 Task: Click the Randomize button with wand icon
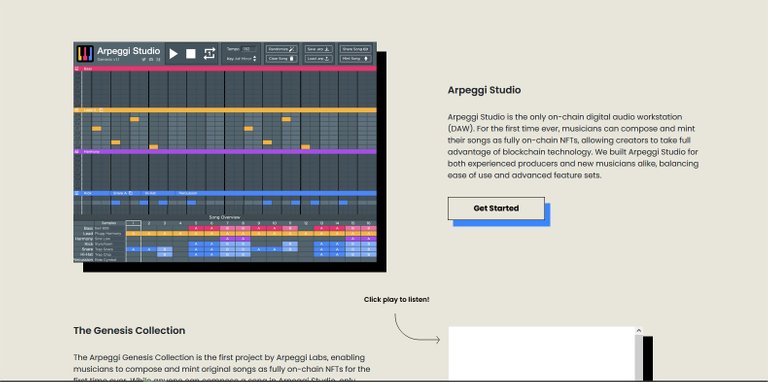pyautogui.click(x=282, y=49)
